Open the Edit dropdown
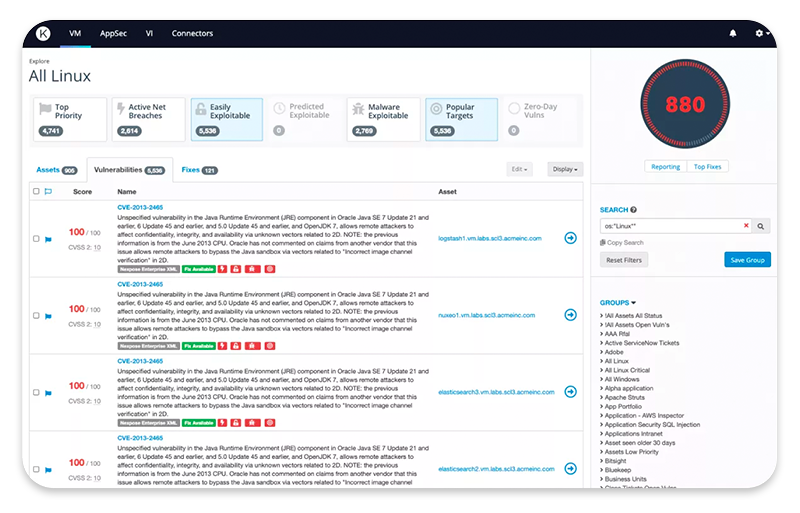Viewport: 800px width, 513px height. point(519,169)
